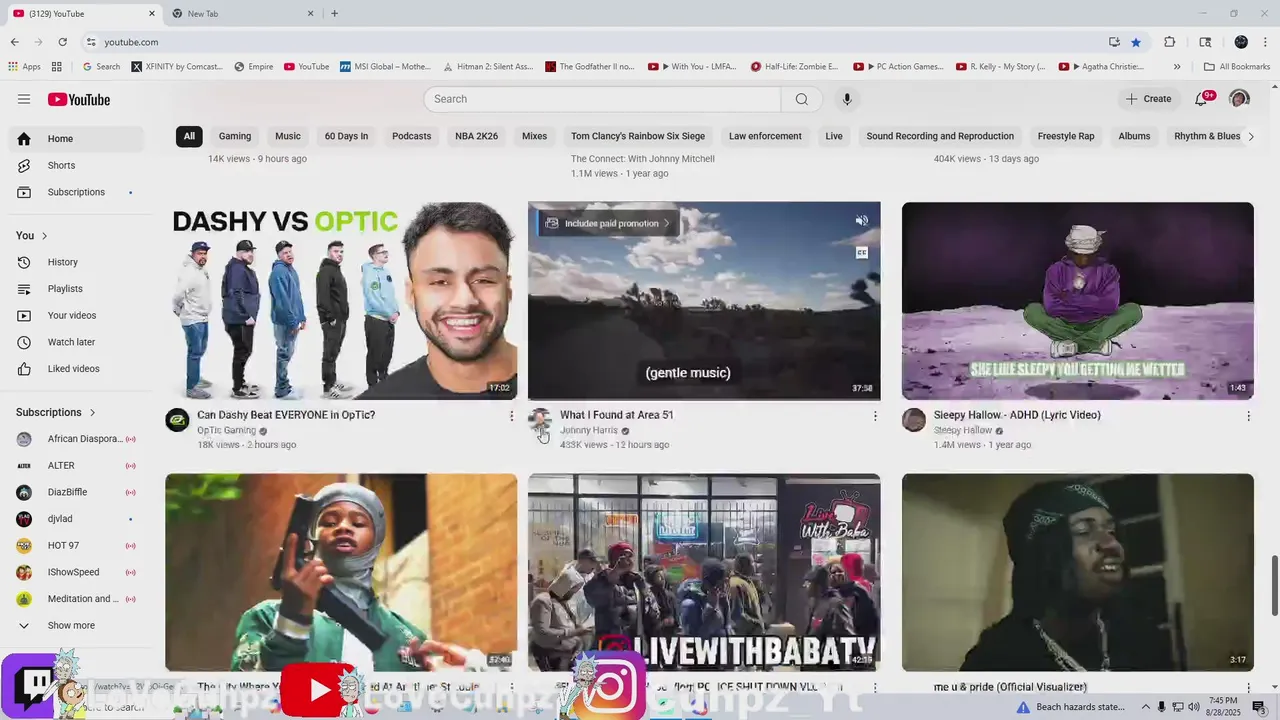Open Johnny Harris channel link
This screenshot has width=1280, height=720.
point(589,431)
